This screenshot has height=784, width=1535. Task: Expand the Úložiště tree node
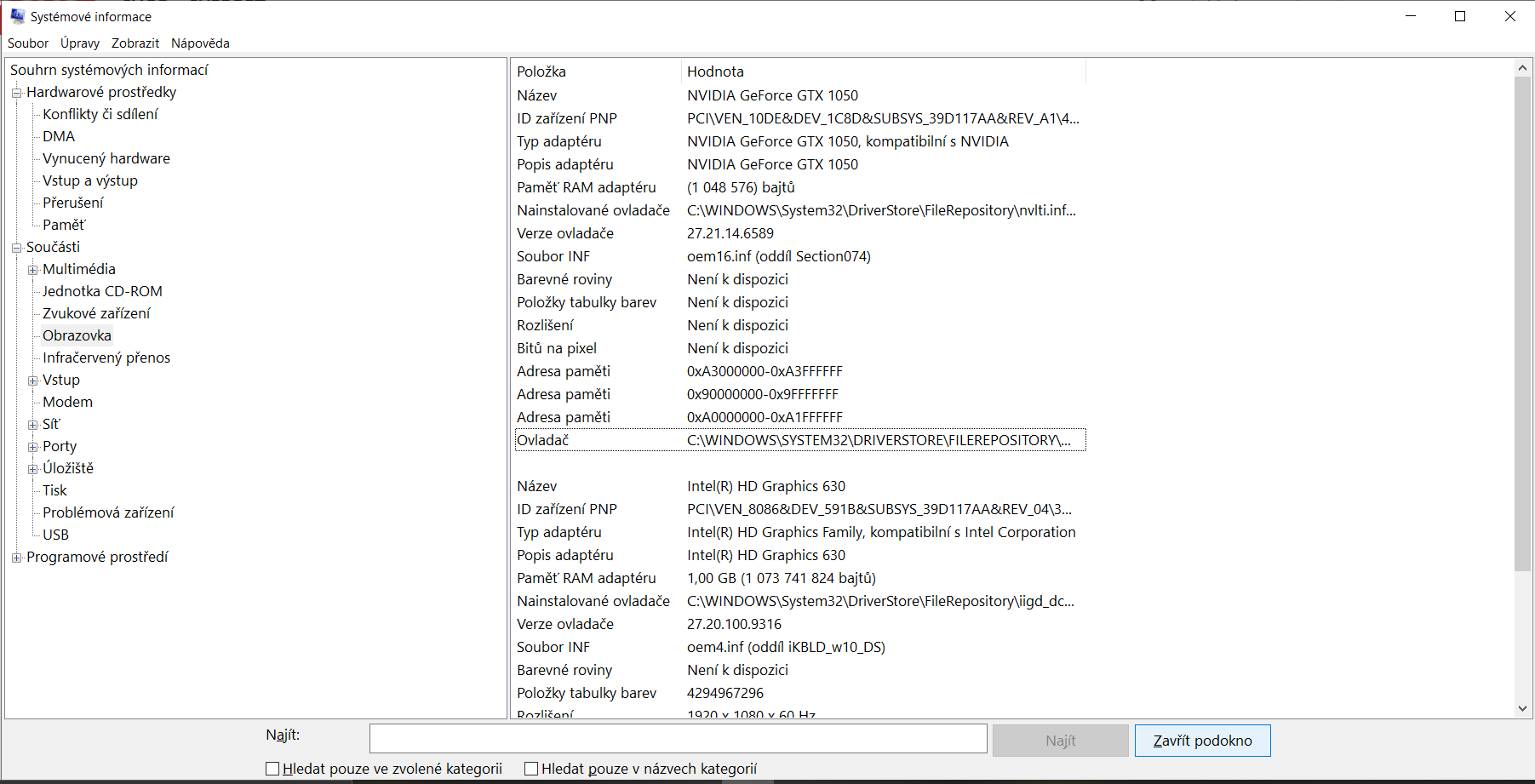(x=33, y=469)
